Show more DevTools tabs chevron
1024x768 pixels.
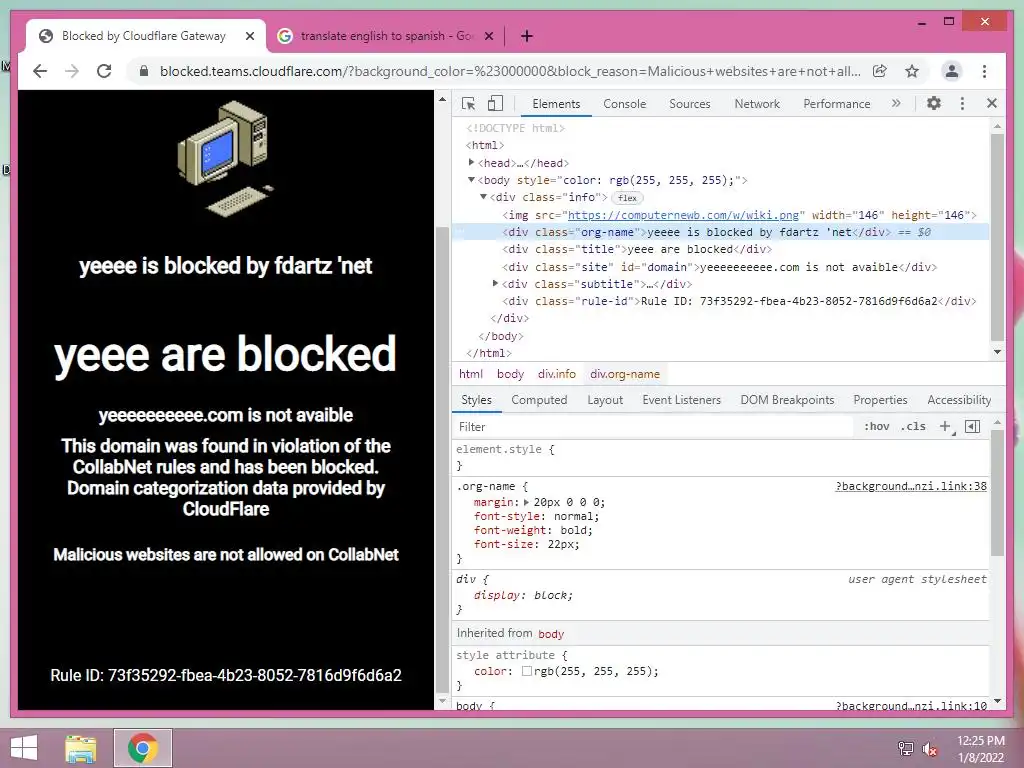click(896, 103)
